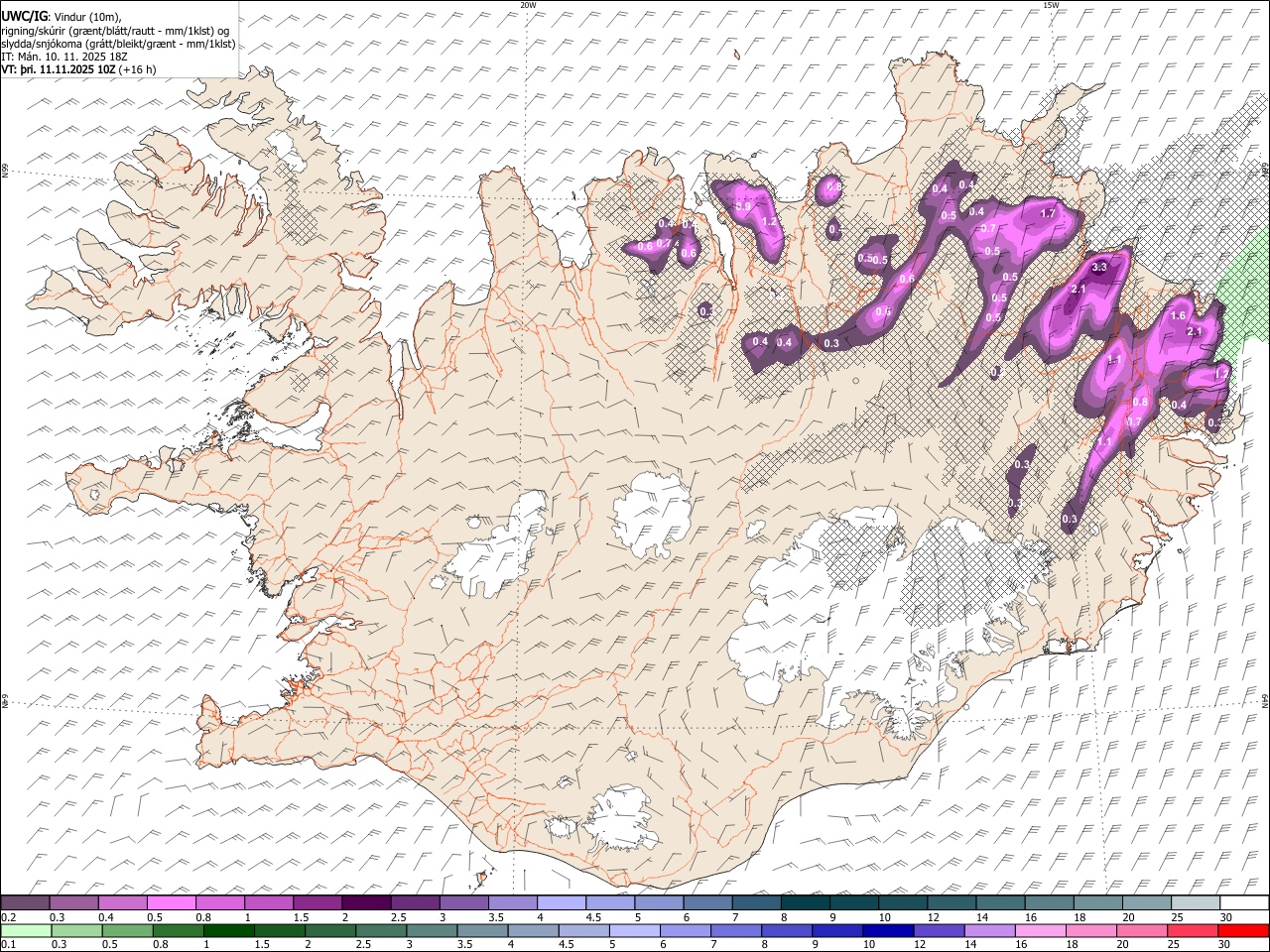Click the '15W' longitude label on map edge

coord(1050,4)
